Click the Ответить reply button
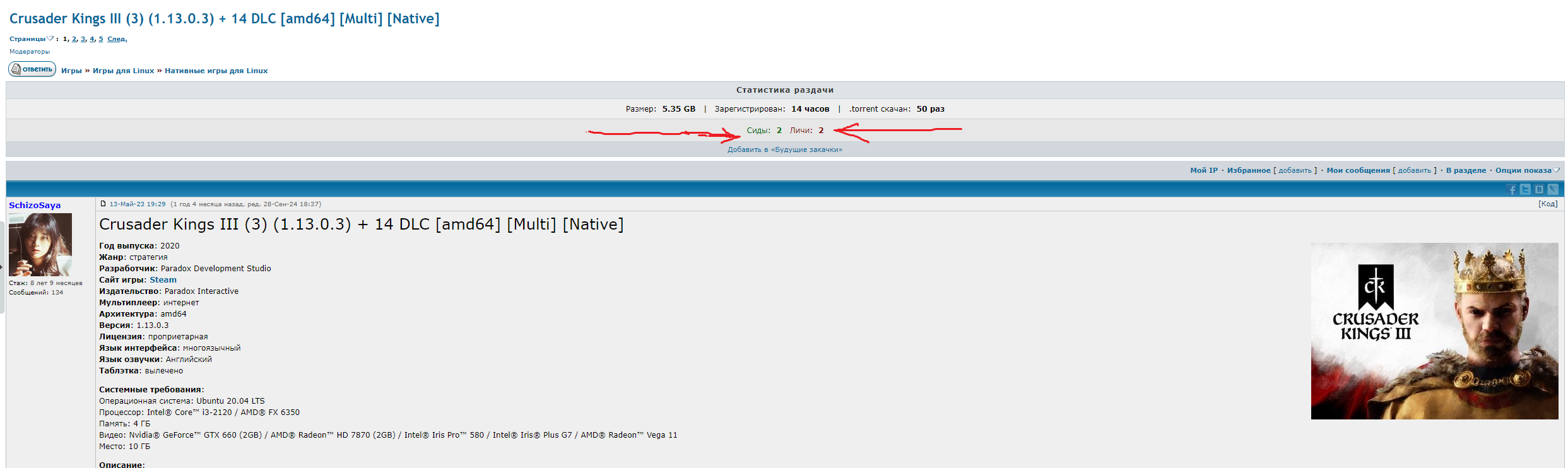The height and width of the screenshot is (468, 1568). pos(32,69)
